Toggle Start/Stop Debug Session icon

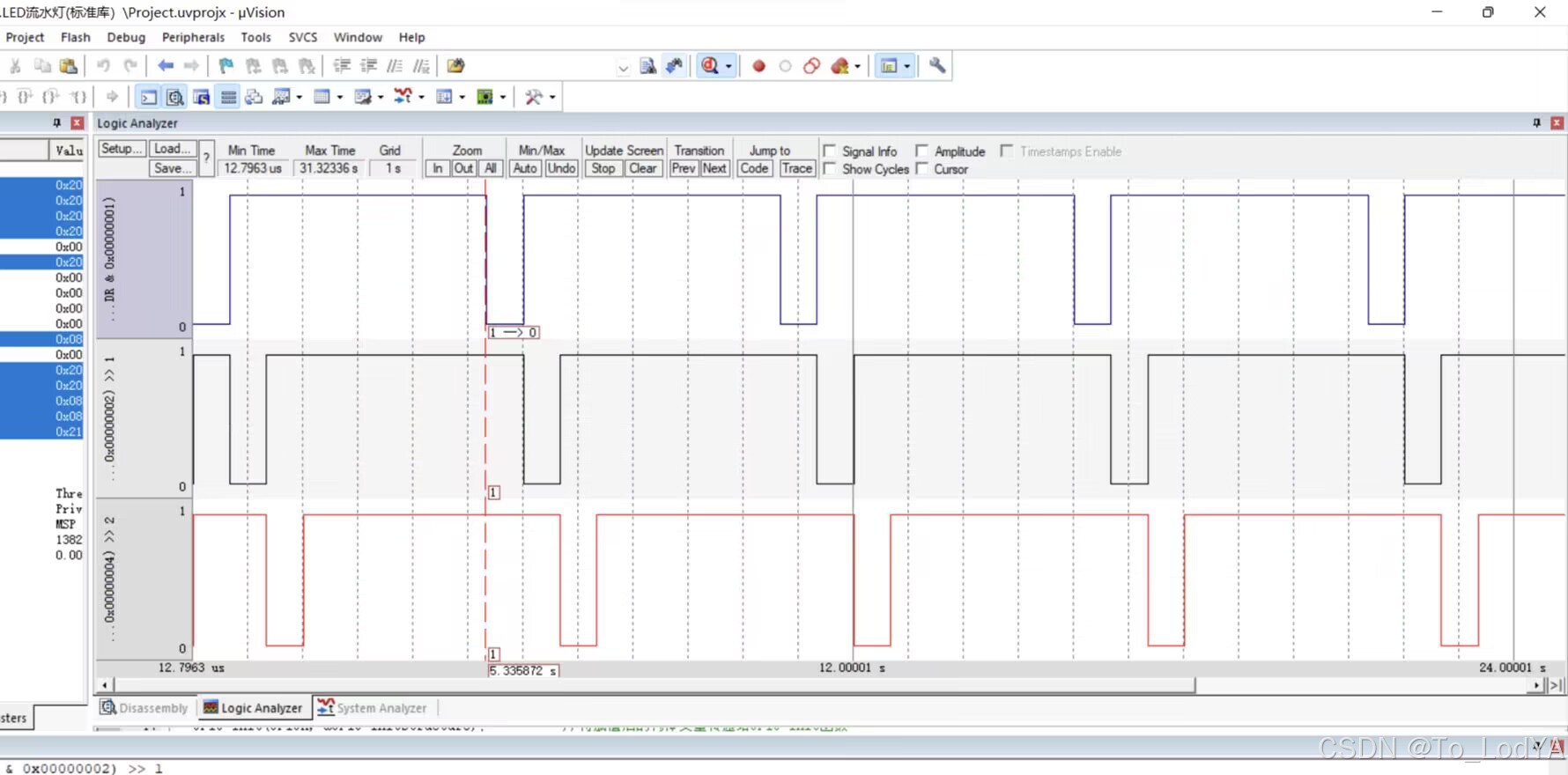[x=710, y=66]
